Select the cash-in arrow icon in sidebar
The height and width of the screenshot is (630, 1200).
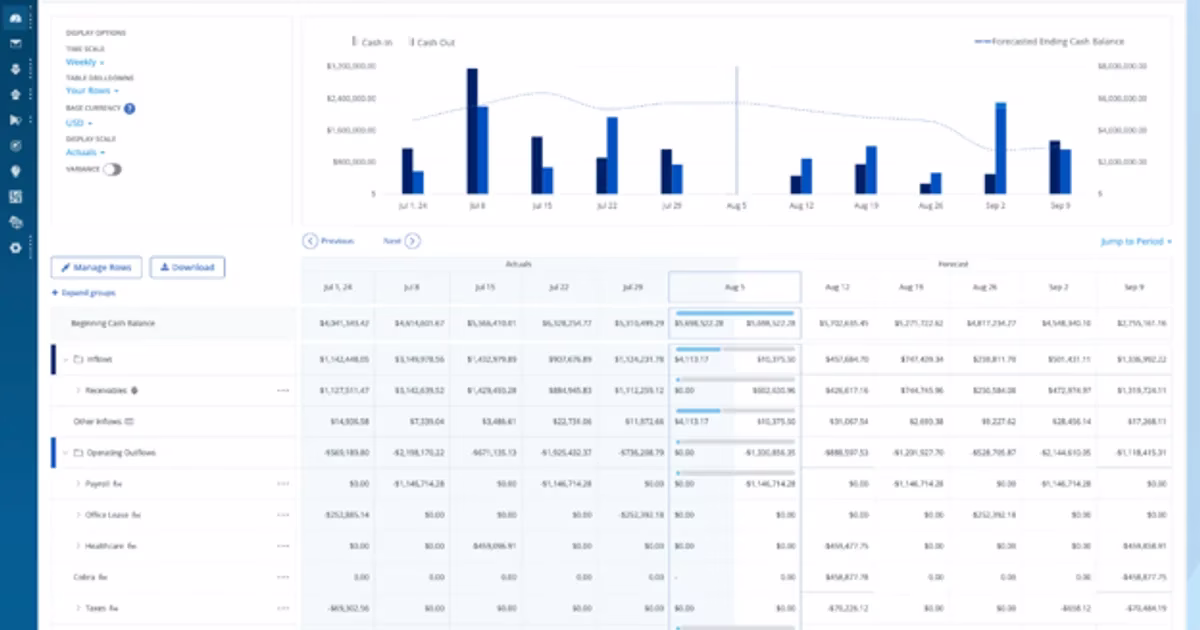(14, 69)
